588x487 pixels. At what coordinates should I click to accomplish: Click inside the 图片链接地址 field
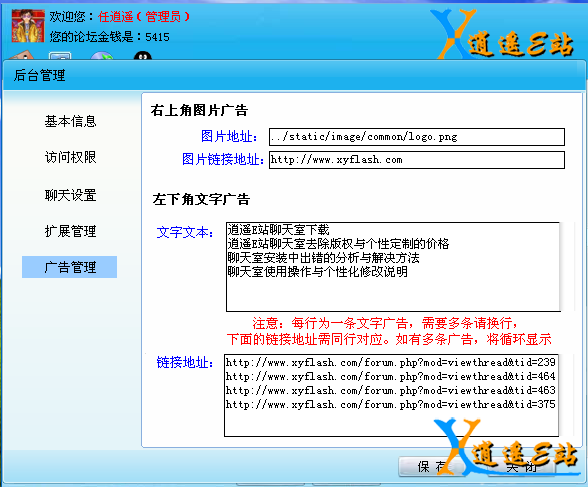click(417, 160)
